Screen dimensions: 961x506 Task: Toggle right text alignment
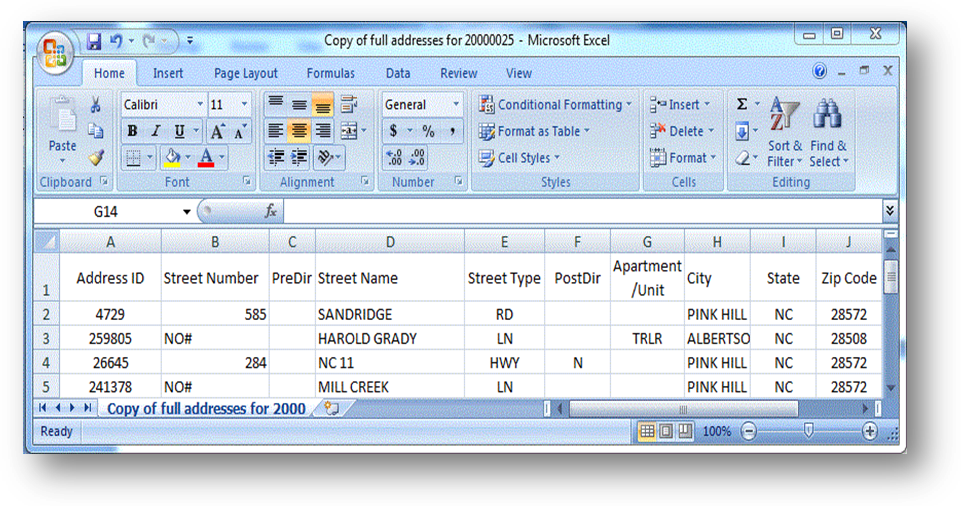(323, 130)
